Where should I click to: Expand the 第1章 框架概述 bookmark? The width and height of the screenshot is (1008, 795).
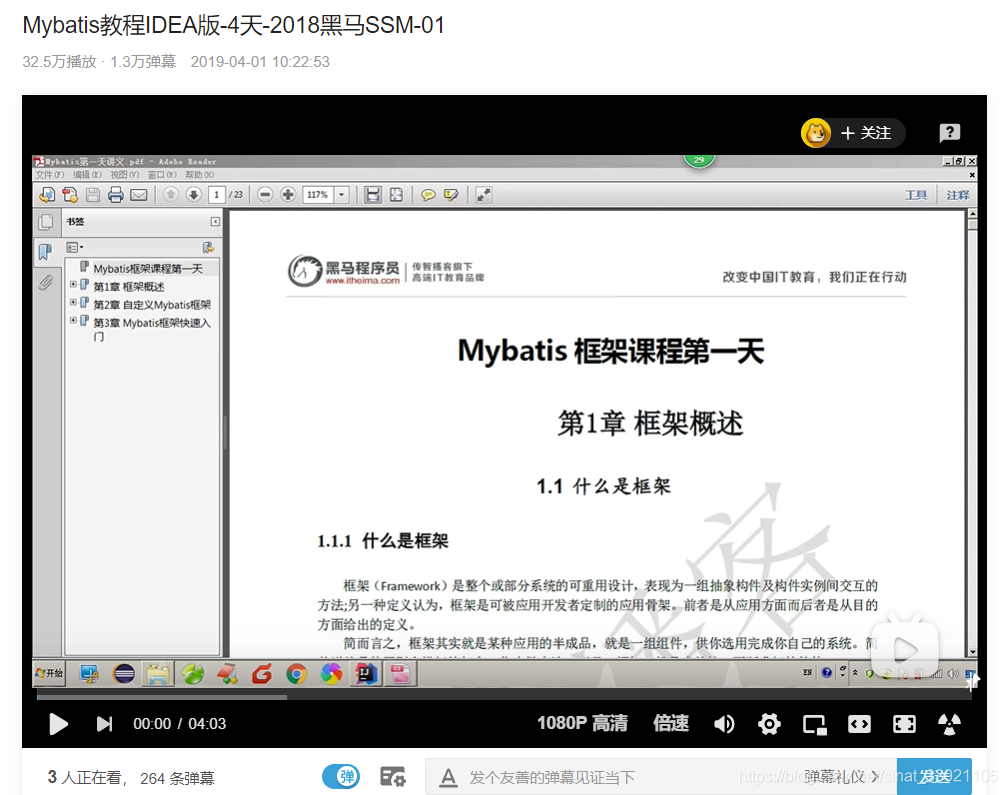[73, 283]
